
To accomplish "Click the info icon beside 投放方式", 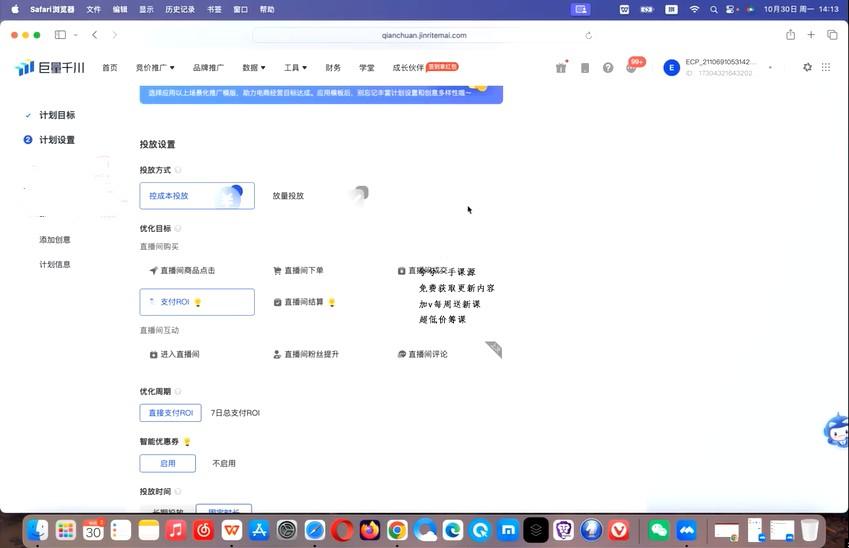I will 179,171.
